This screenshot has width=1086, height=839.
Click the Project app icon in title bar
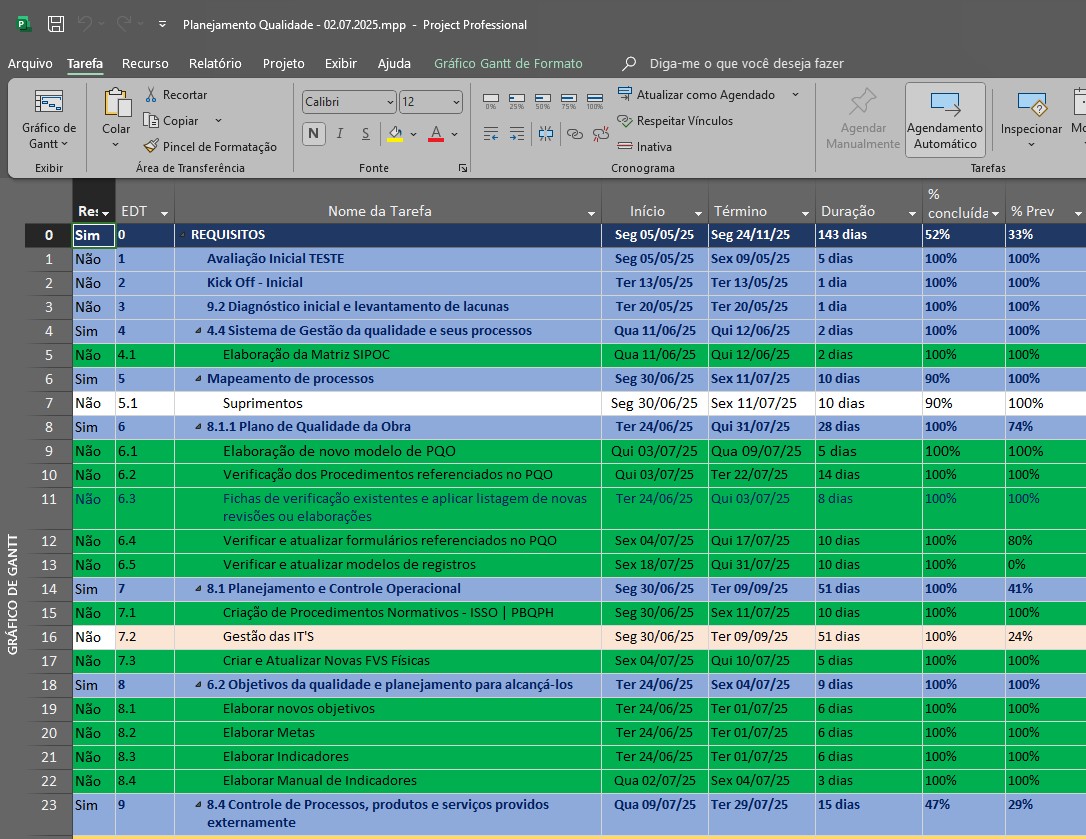click(x=24, y=24)
